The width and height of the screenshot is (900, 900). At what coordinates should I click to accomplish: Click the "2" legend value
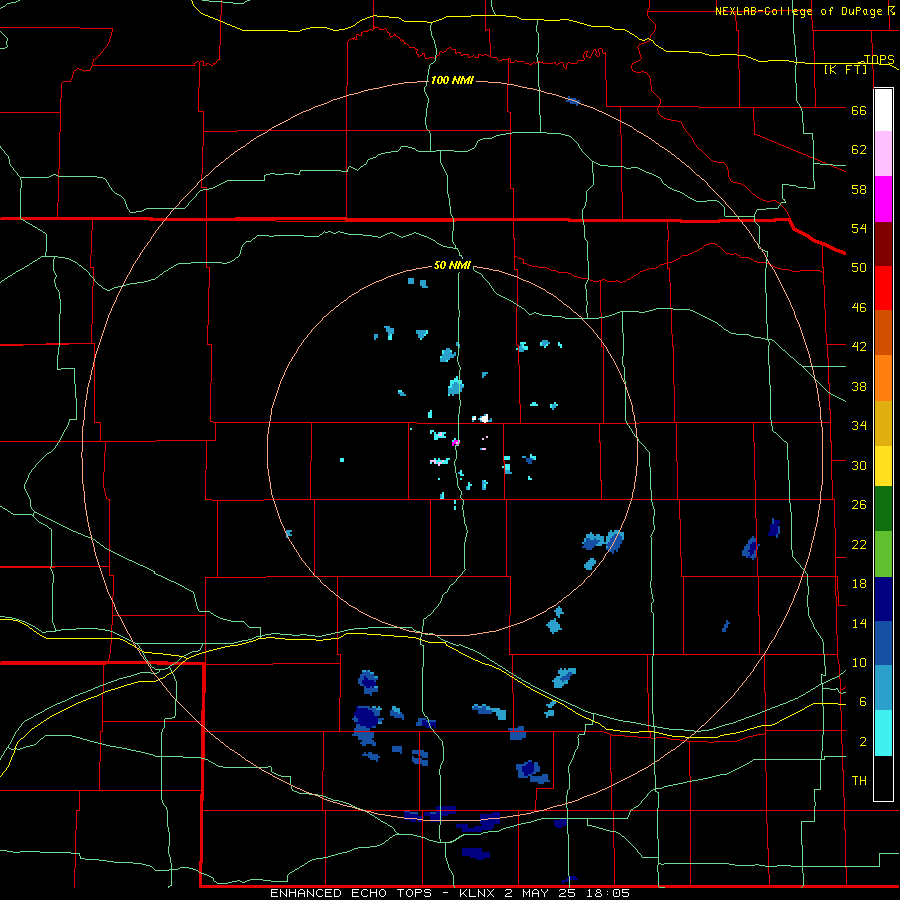point(863,742)
